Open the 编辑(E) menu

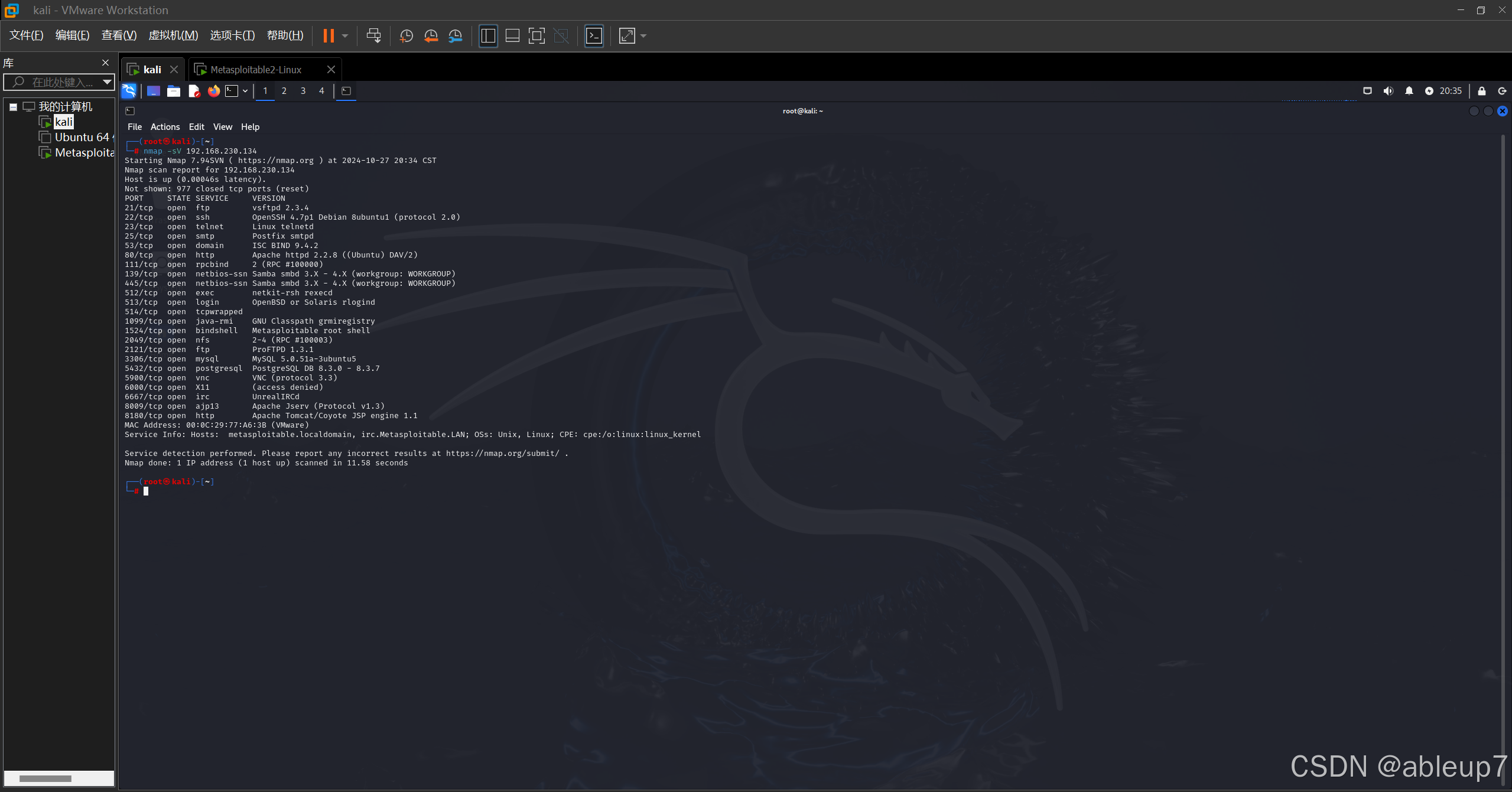(x=72, y=35)
